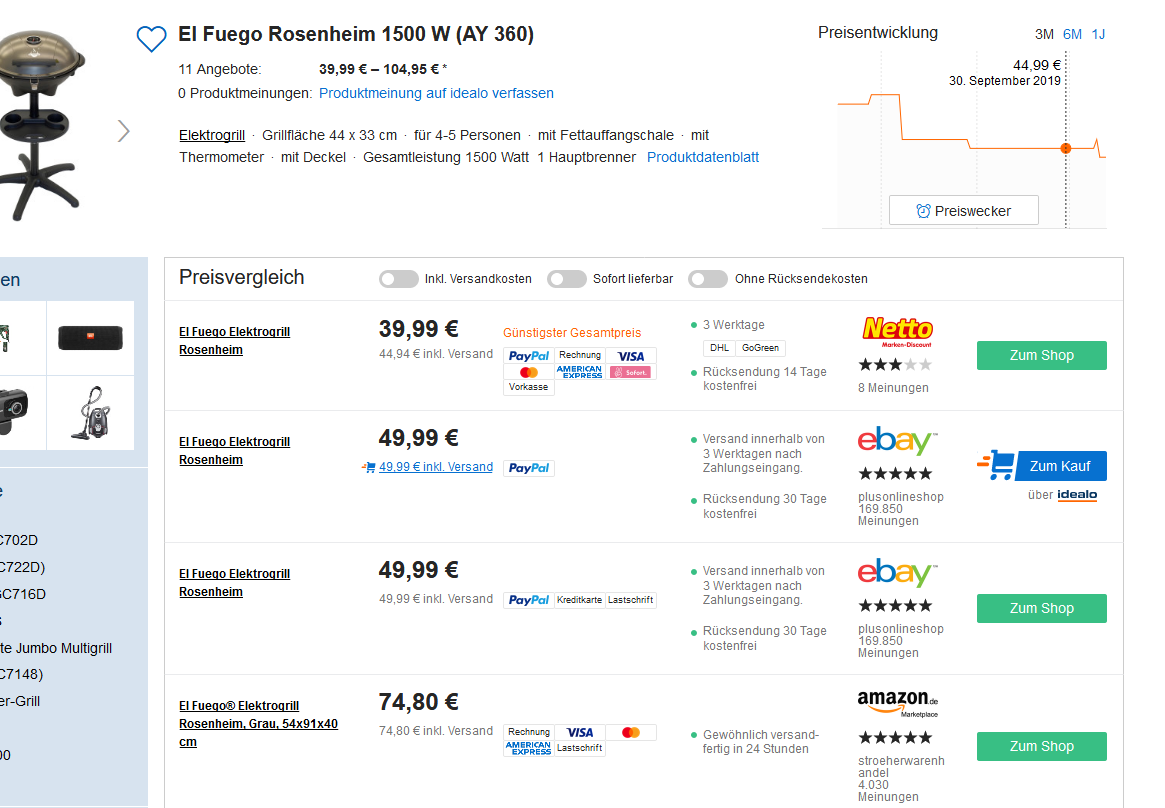1165x808 pixels.
Task: Enable the Sofort lieferbar toggle
Action: [567, 279]
